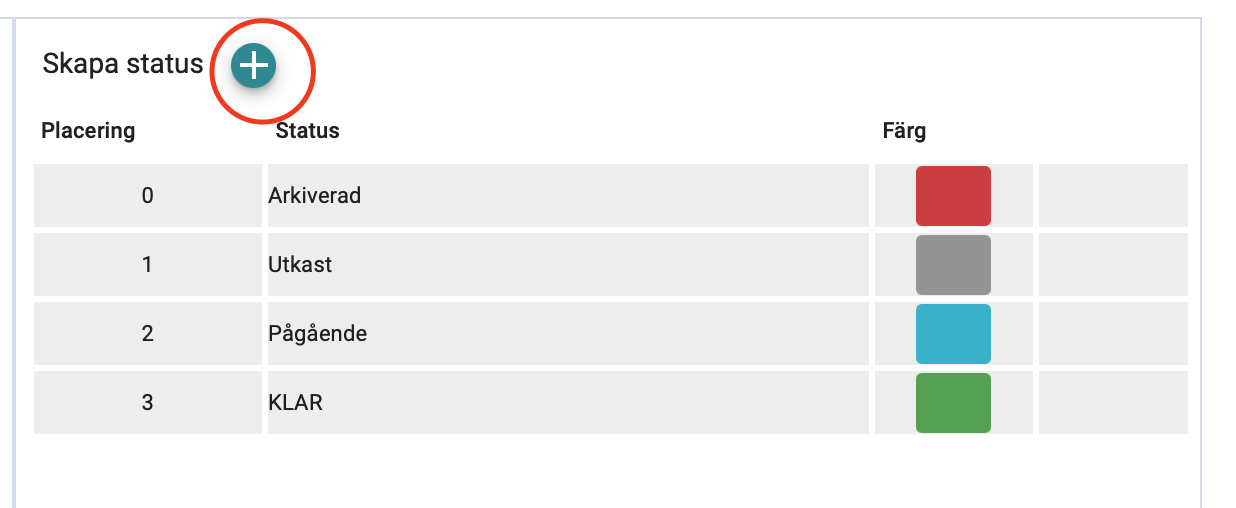Click the empty cell at end of Pågående row

click(x=1113, y=334)
